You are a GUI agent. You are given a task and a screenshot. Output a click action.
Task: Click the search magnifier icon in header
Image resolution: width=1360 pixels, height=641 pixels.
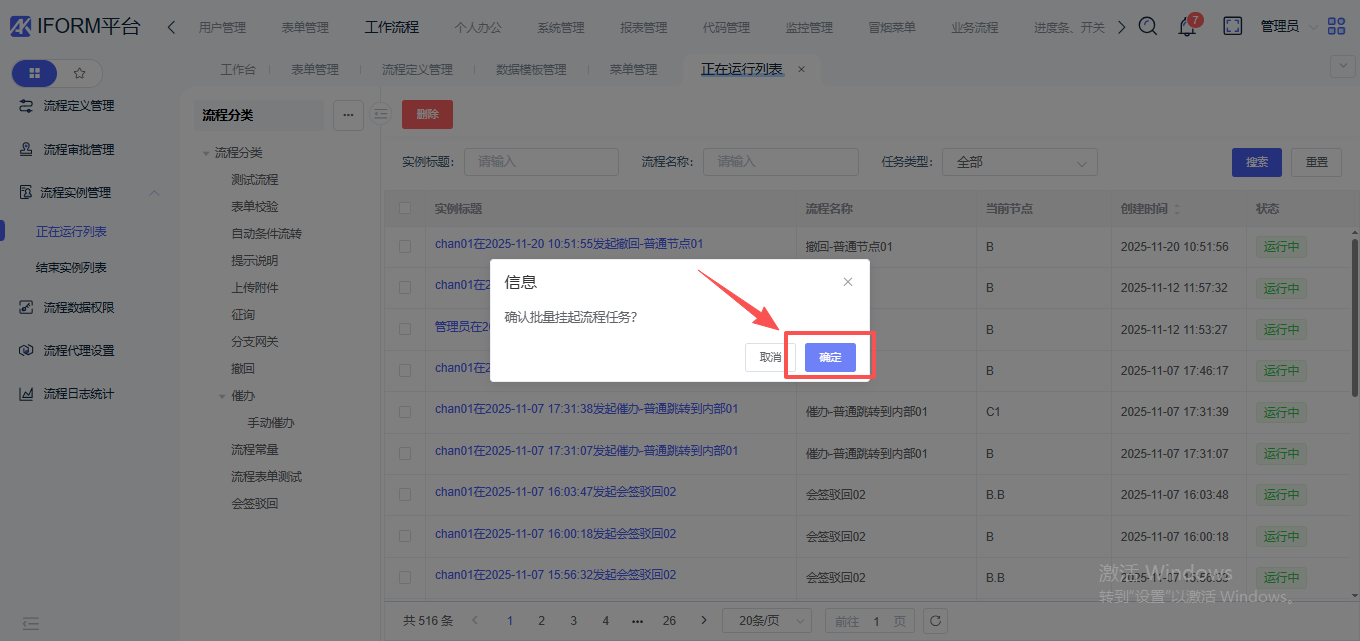coord(1148,27)
